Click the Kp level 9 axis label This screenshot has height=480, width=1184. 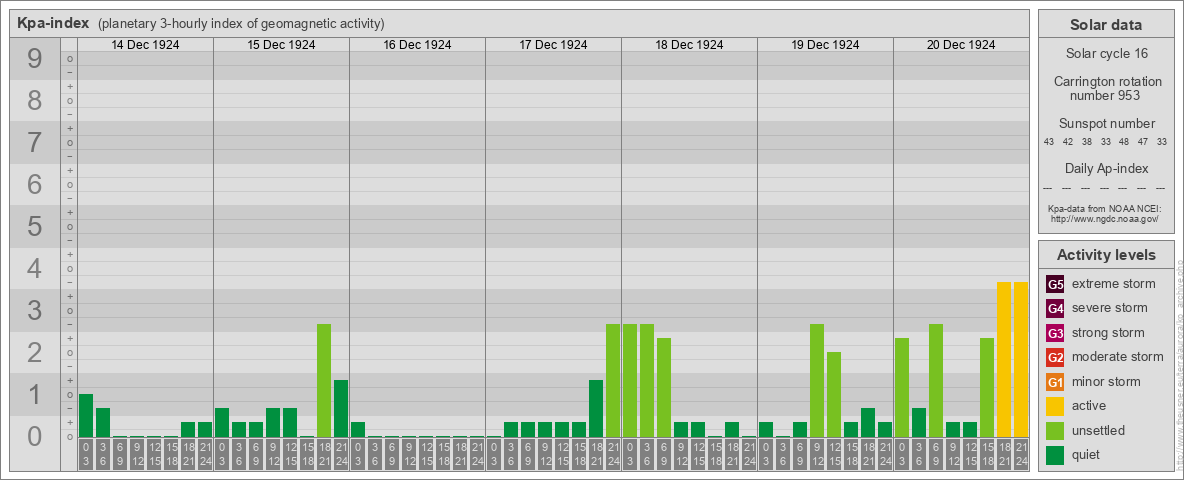pos(35,59)
